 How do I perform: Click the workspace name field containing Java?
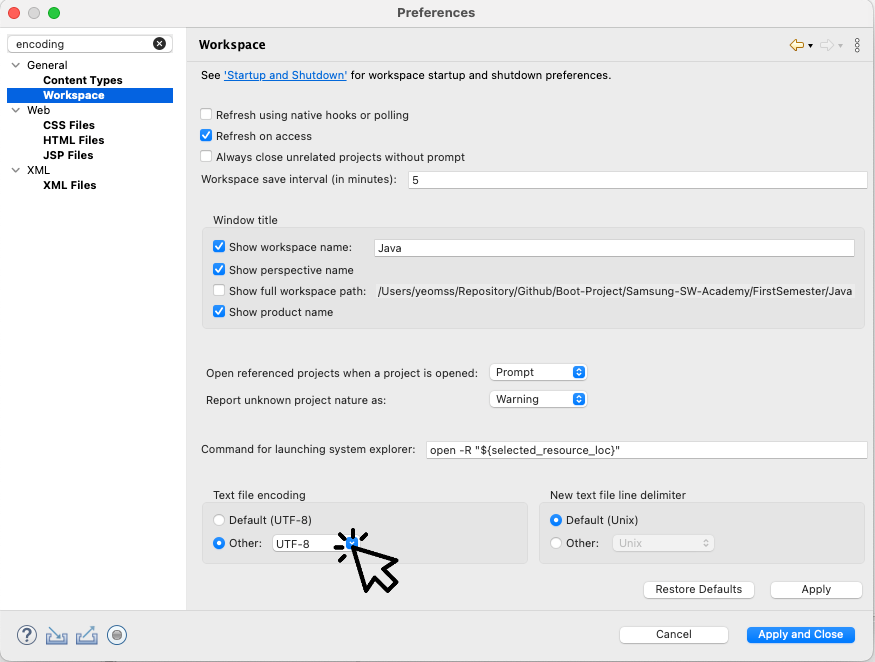(614, 248)
